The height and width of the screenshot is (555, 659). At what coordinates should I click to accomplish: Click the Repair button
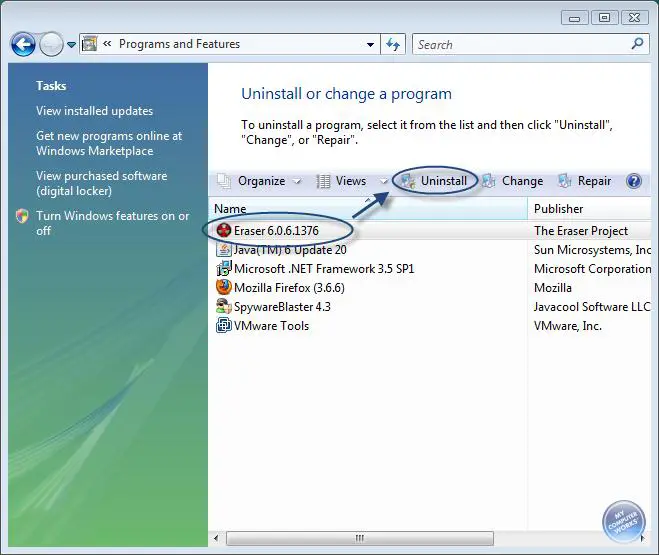pos(594,181)
